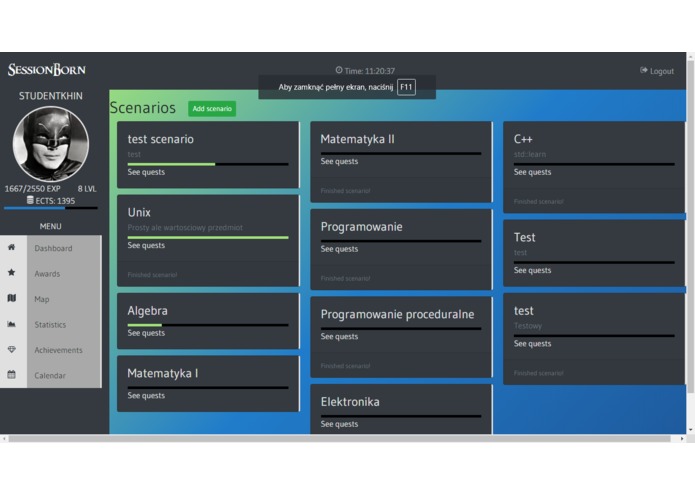Click the Elektronika title
Image resolution: width=695 pixels, height=494 pixels.
pyautogui.click(x=350, y=402)
